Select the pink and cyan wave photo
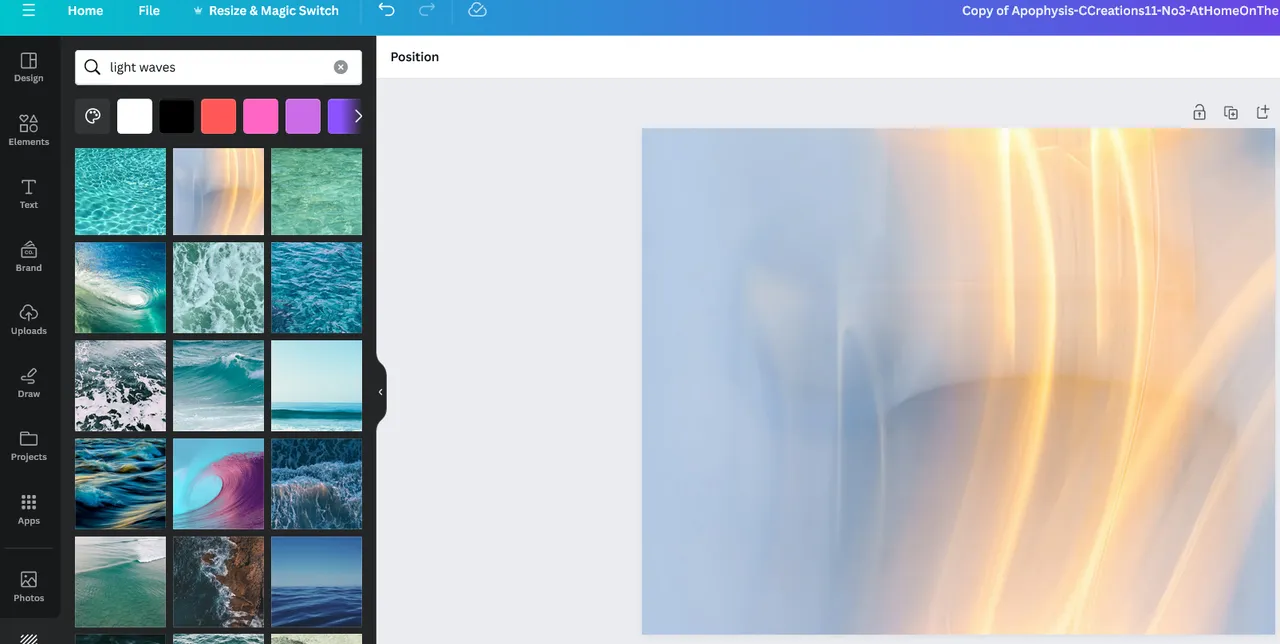This screenshot has width=1280, height=644. pos(219,484)
